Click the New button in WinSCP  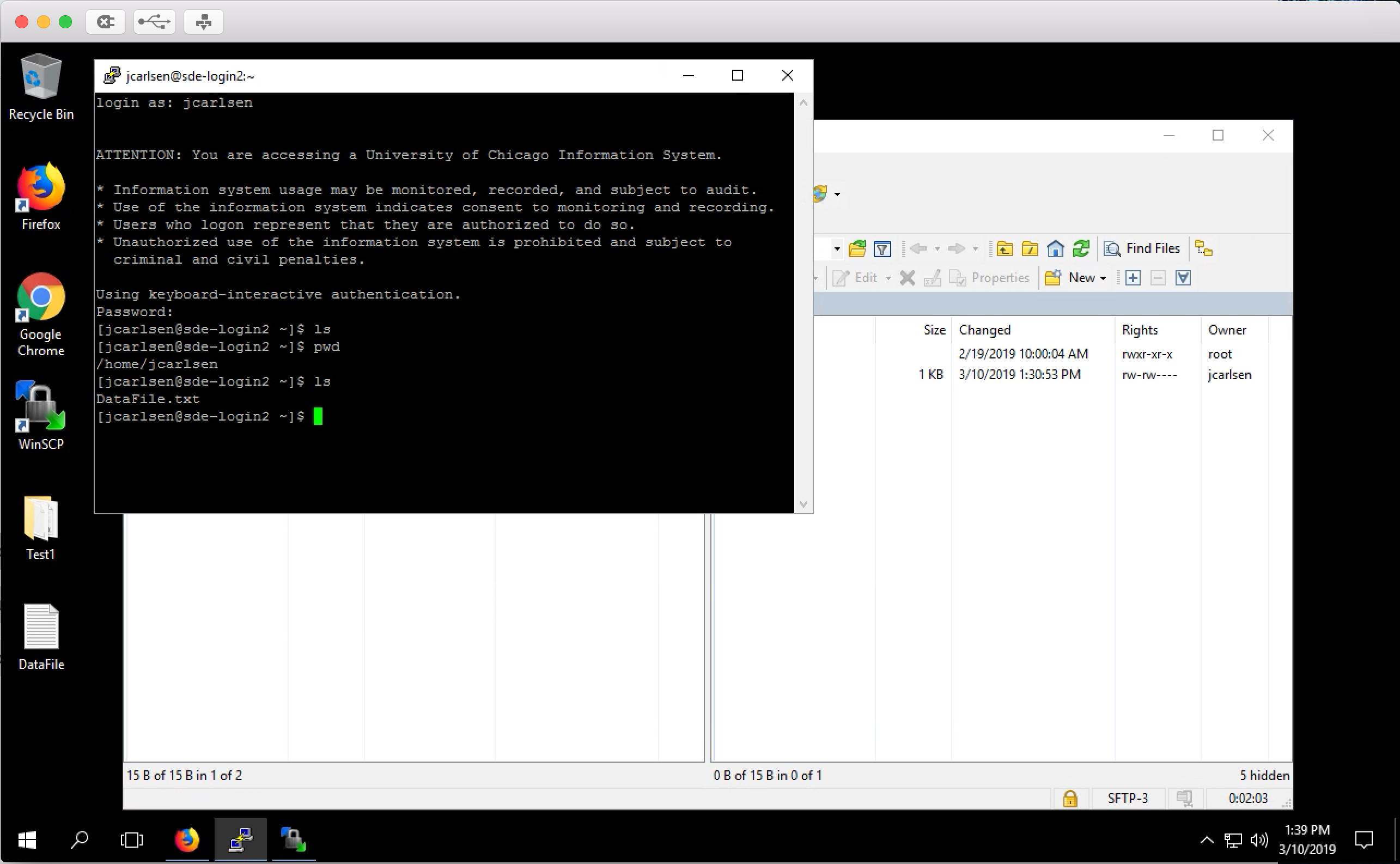[x=1070, y=278]
